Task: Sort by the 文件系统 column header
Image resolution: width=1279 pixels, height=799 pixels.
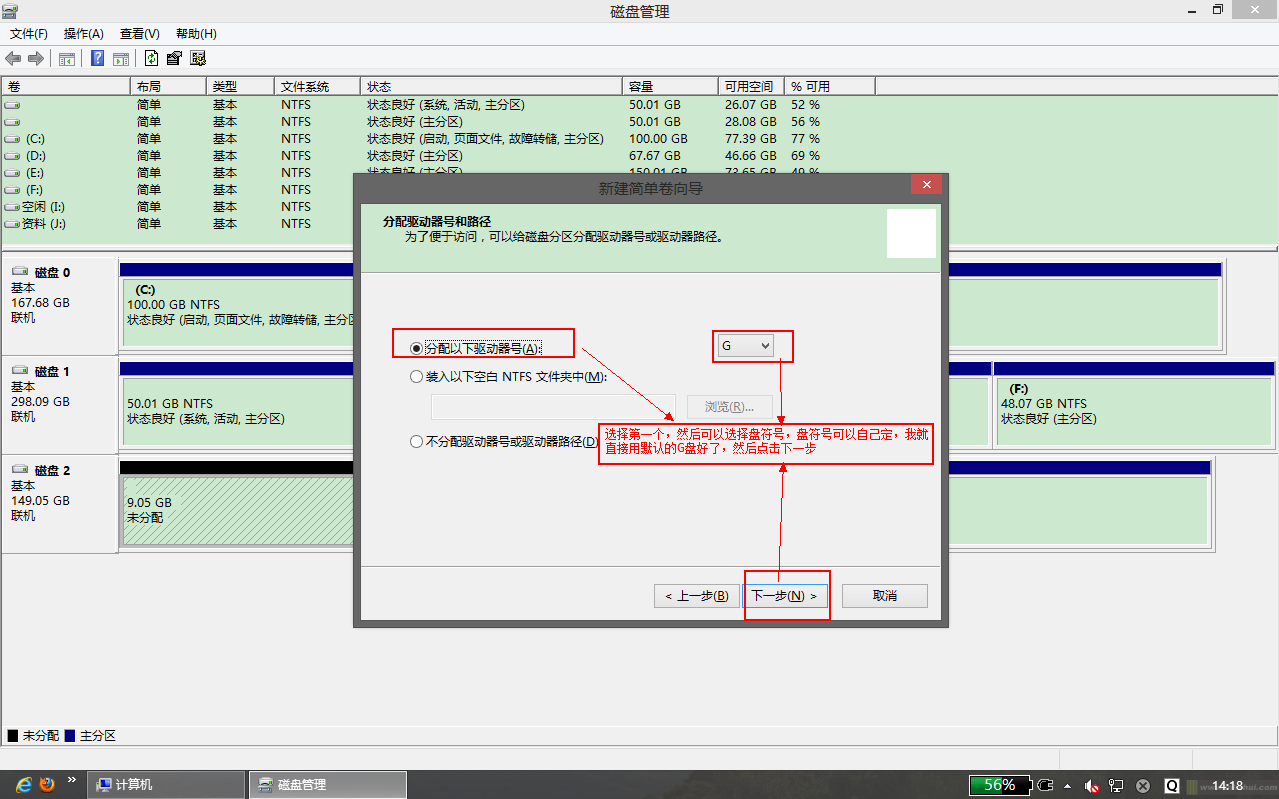Action: click(317, 87)
